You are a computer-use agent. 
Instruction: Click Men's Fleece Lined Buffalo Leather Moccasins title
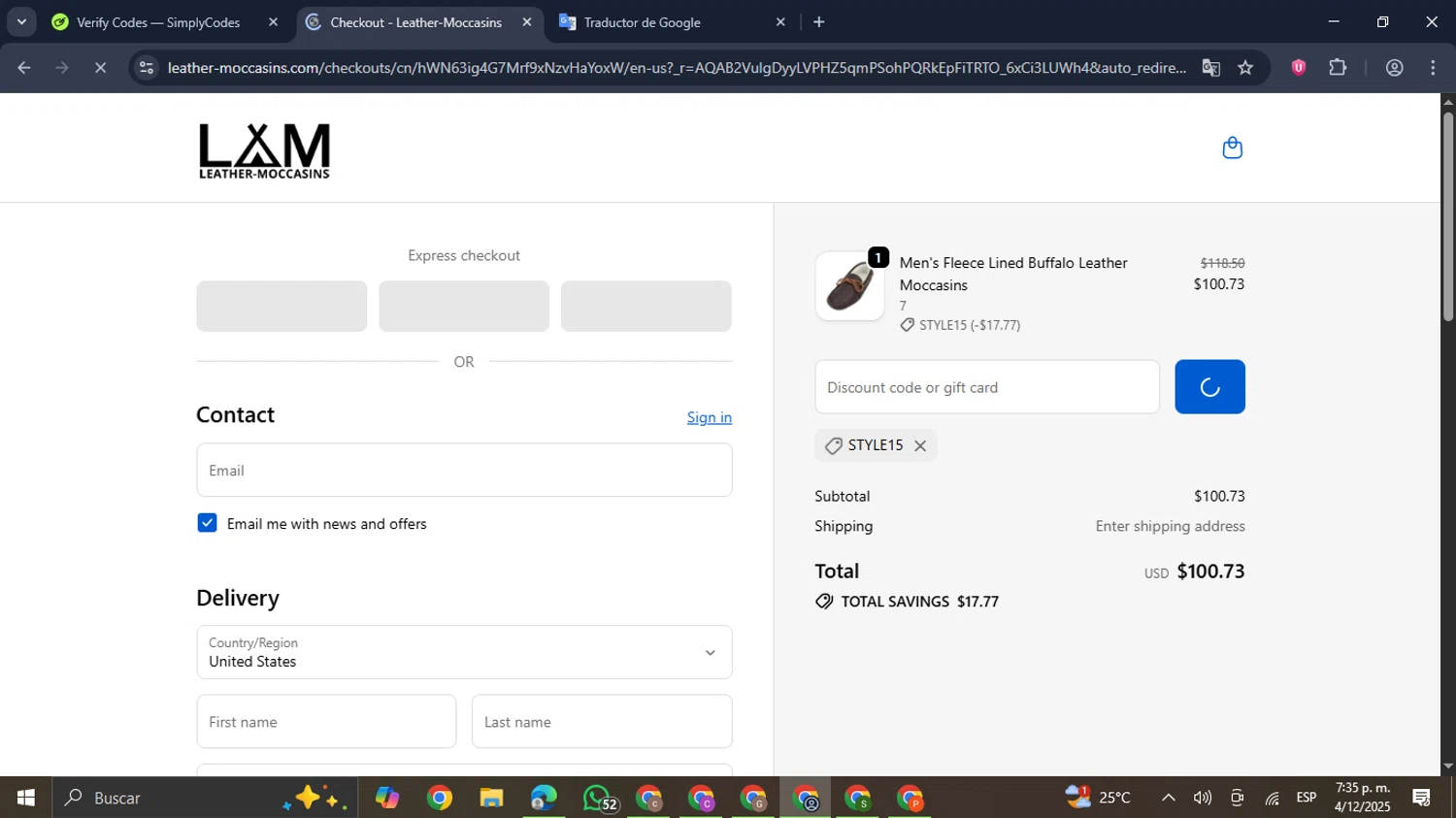(1013, 274)
